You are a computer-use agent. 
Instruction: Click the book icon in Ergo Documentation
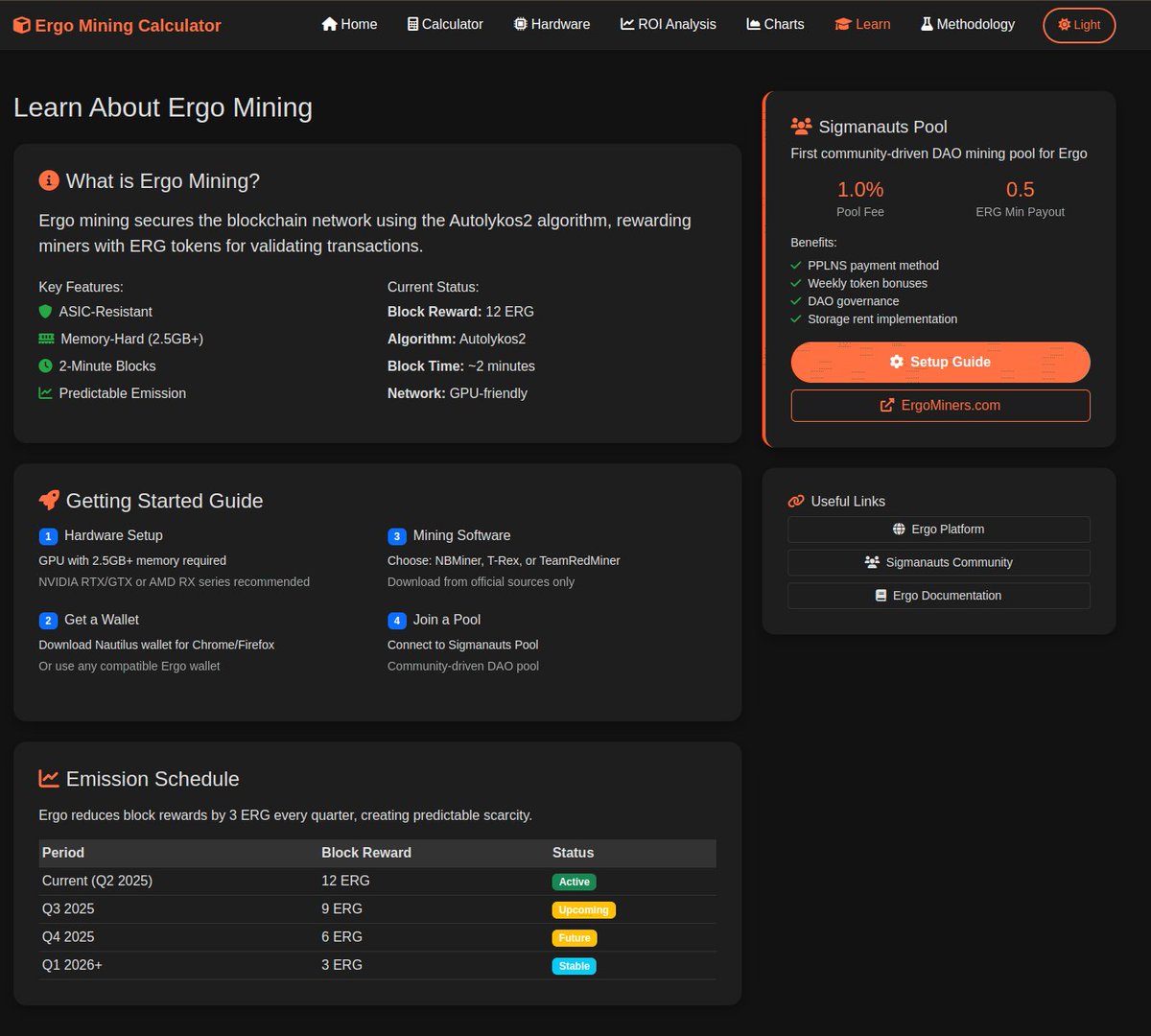[881, 595]
